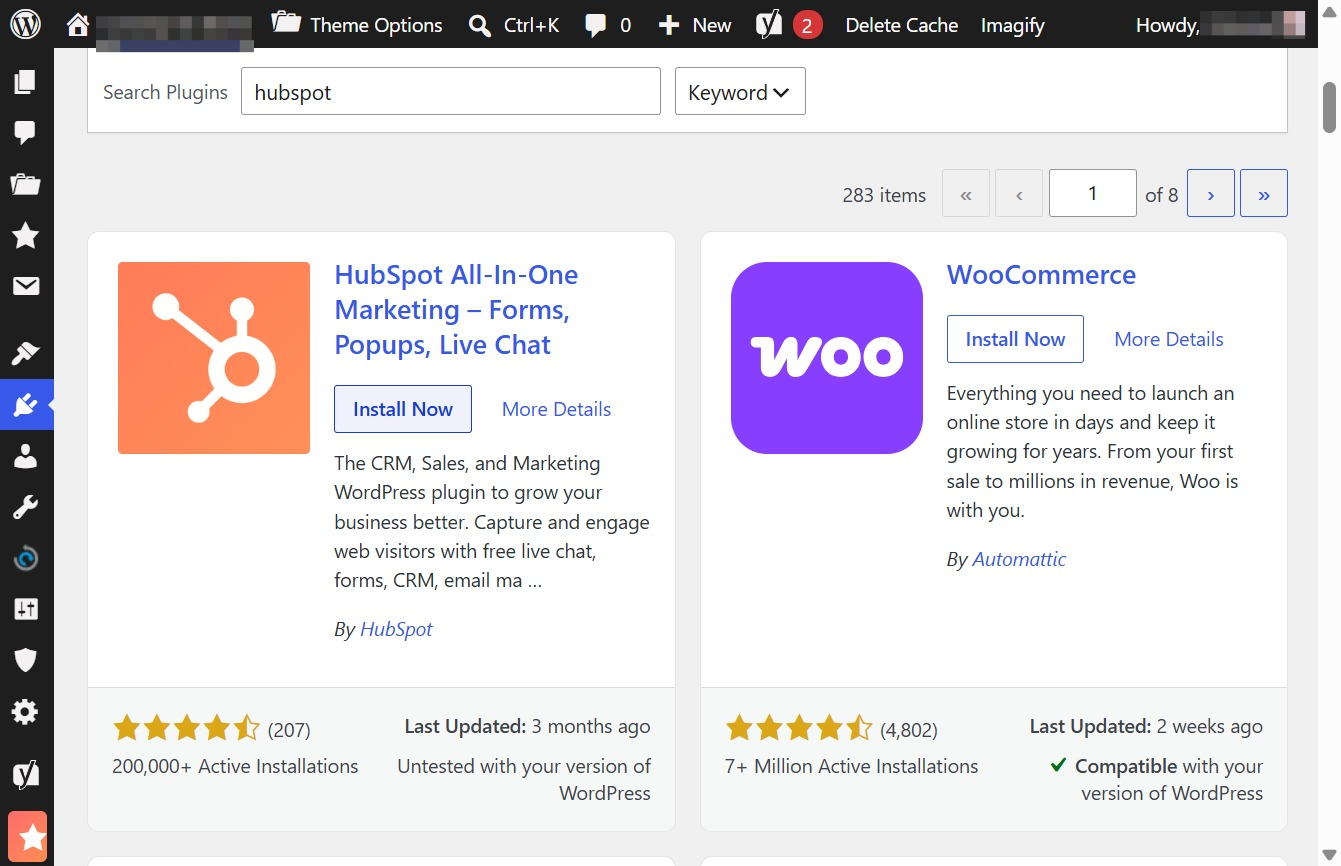Screen dimensions: 1341x866
Task: Click the current page number field
Action: click(1092, 193)
